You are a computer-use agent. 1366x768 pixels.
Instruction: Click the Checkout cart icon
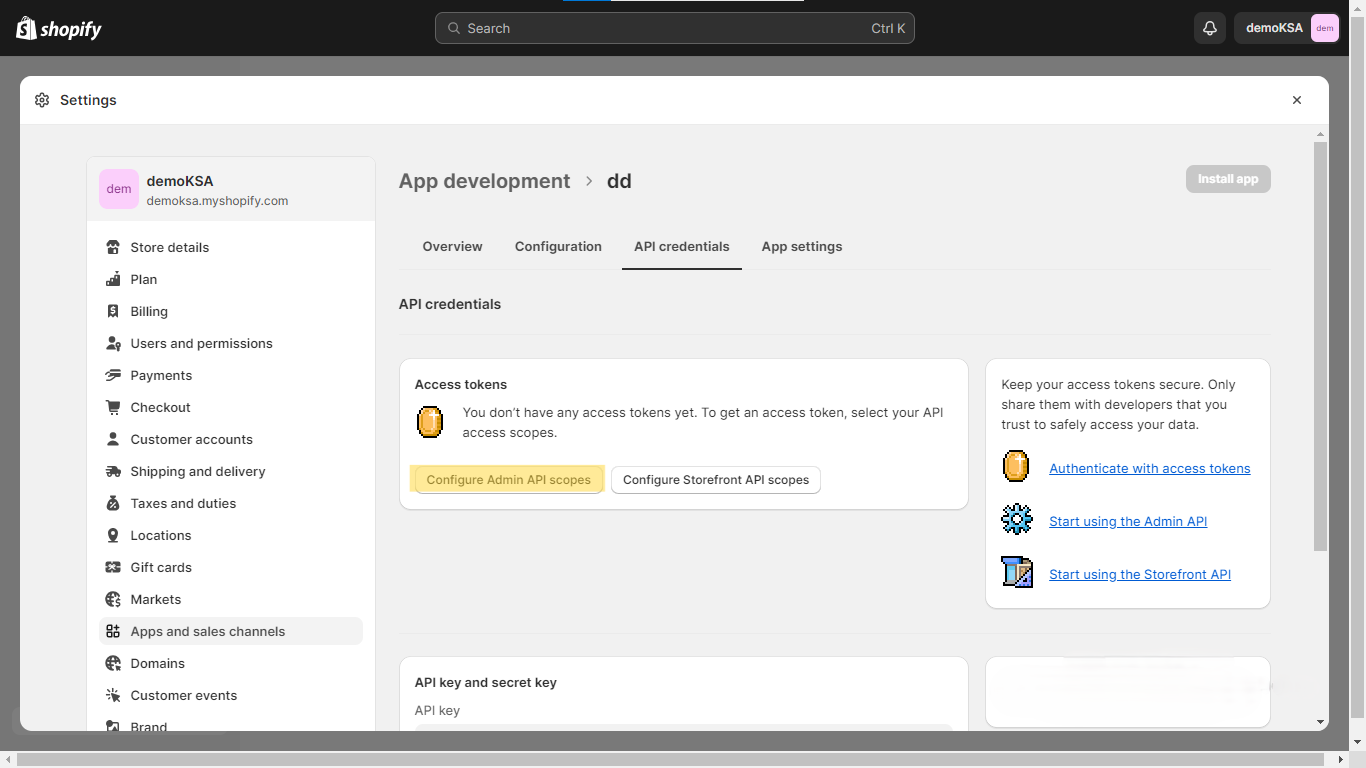[x=113, y=407]
